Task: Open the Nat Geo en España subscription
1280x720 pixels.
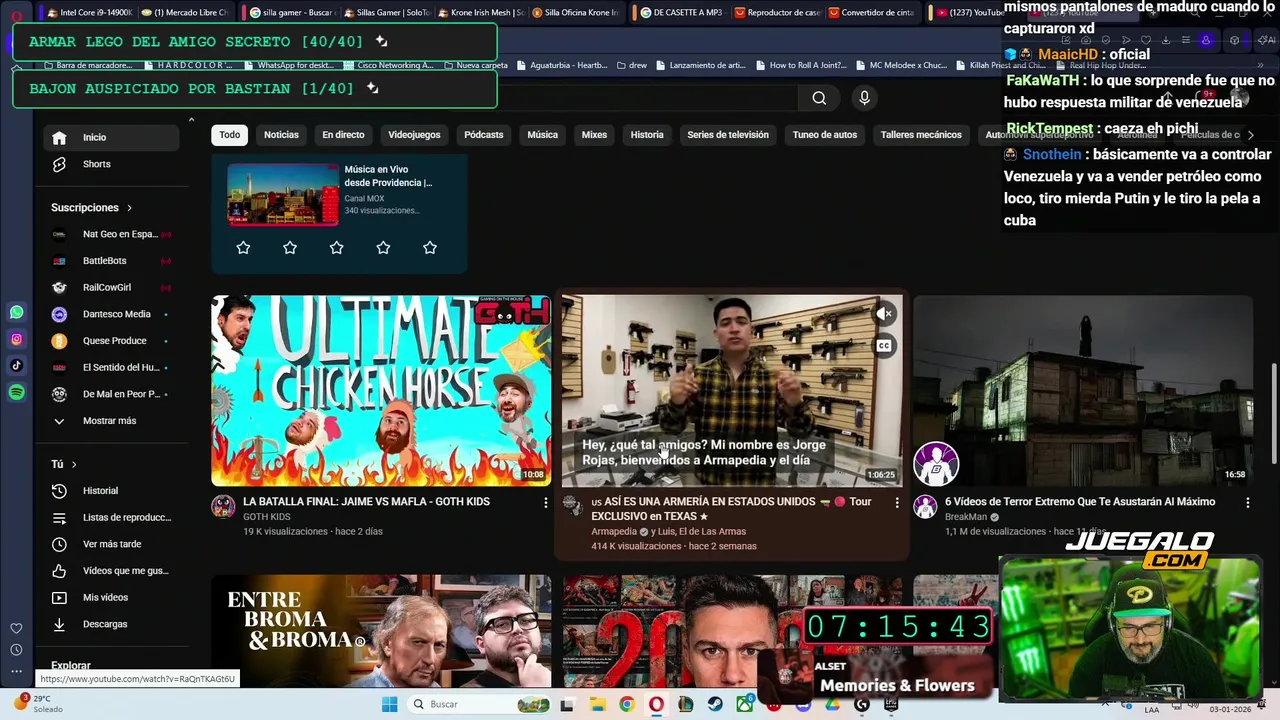Action: (111, 234)
